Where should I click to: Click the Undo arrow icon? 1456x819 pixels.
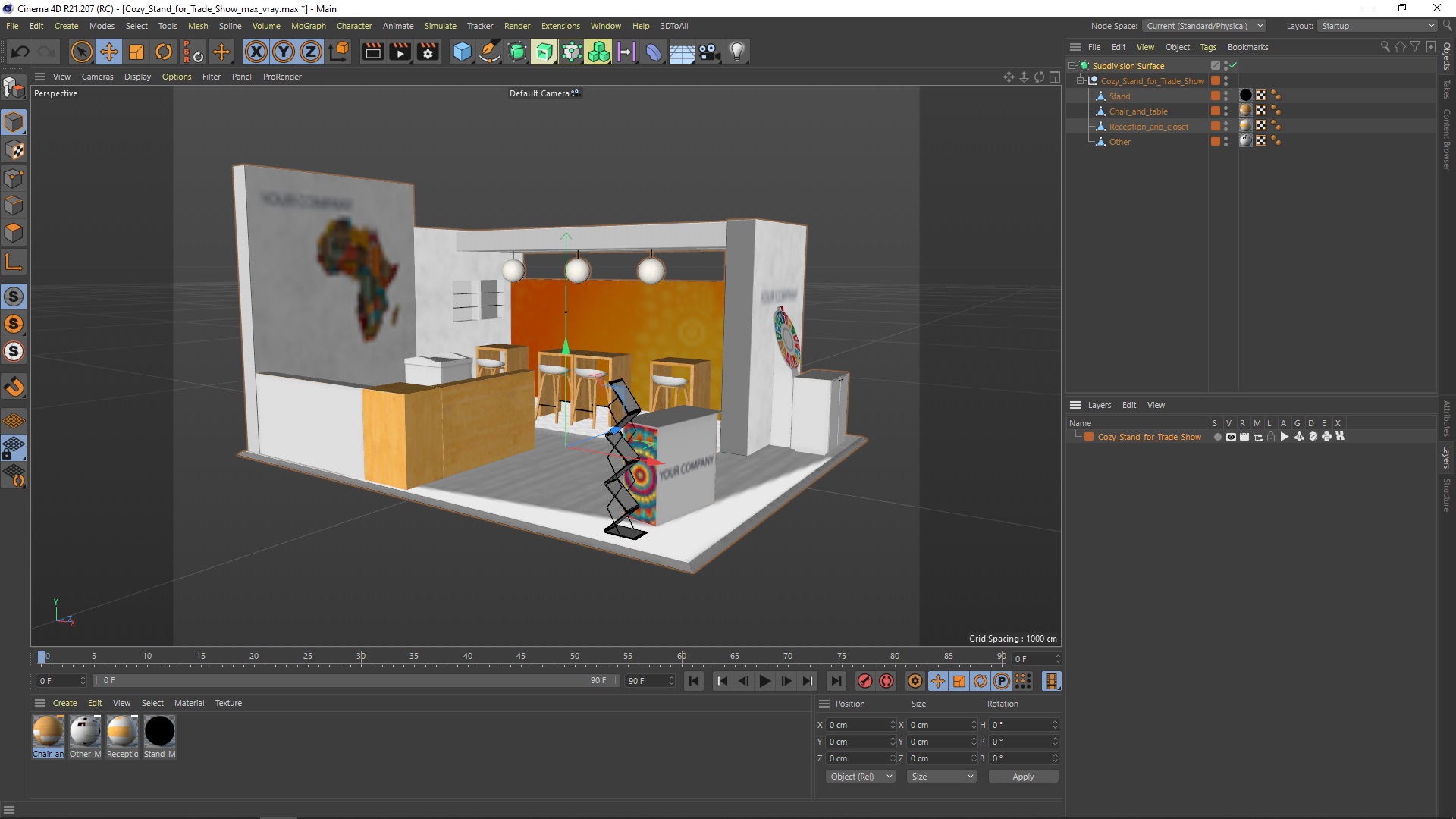(x=20, y=52)
